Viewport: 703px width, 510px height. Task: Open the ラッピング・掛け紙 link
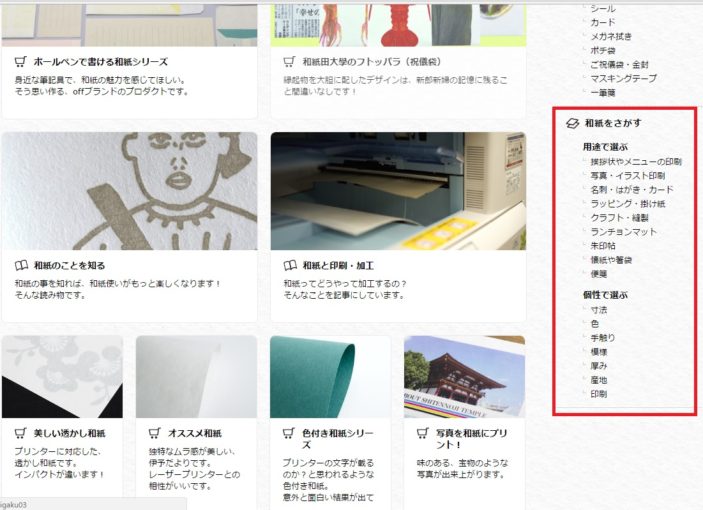628,203
